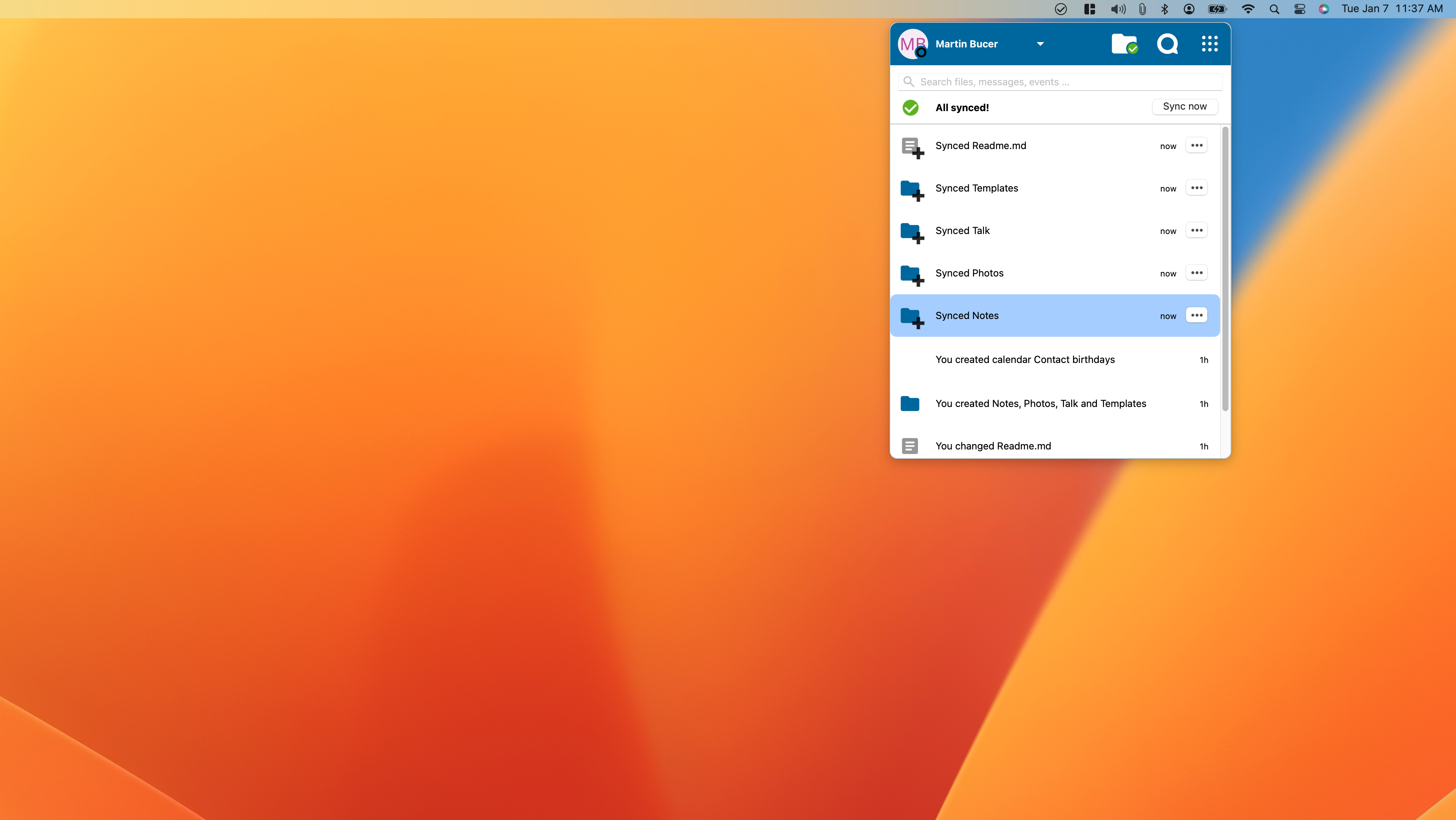The height and width of the screenshot is (820, 1456).
Task: Click the Synced Readme.md file icon
Action: pyautogui.click(x=912, y=148)
